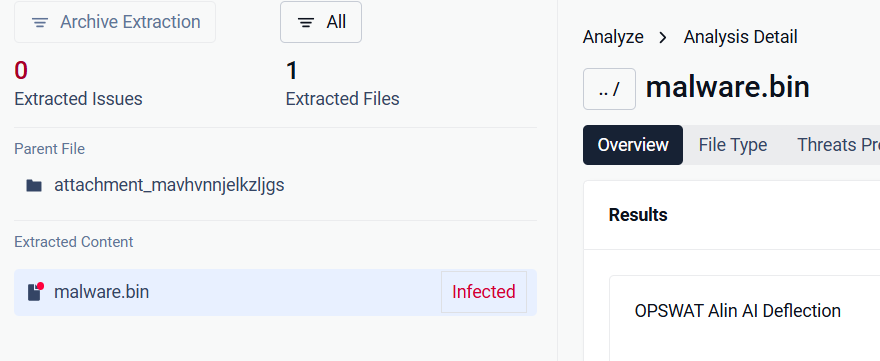
Task: Open the All filter dropdown
Action: tap(321, 22)
